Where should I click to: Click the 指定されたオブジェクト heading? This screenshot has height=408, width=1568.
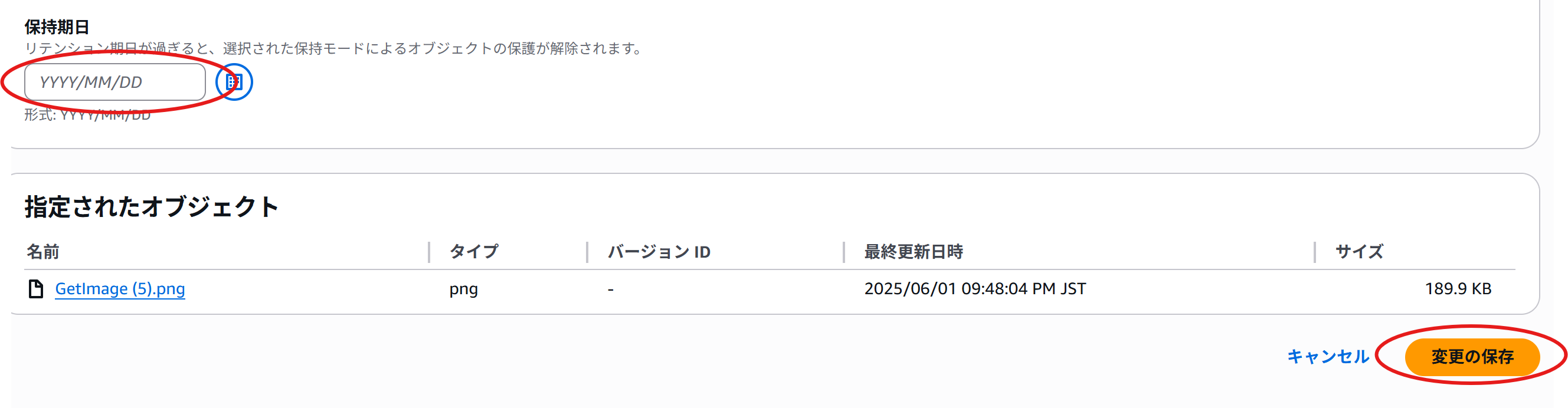152,207
